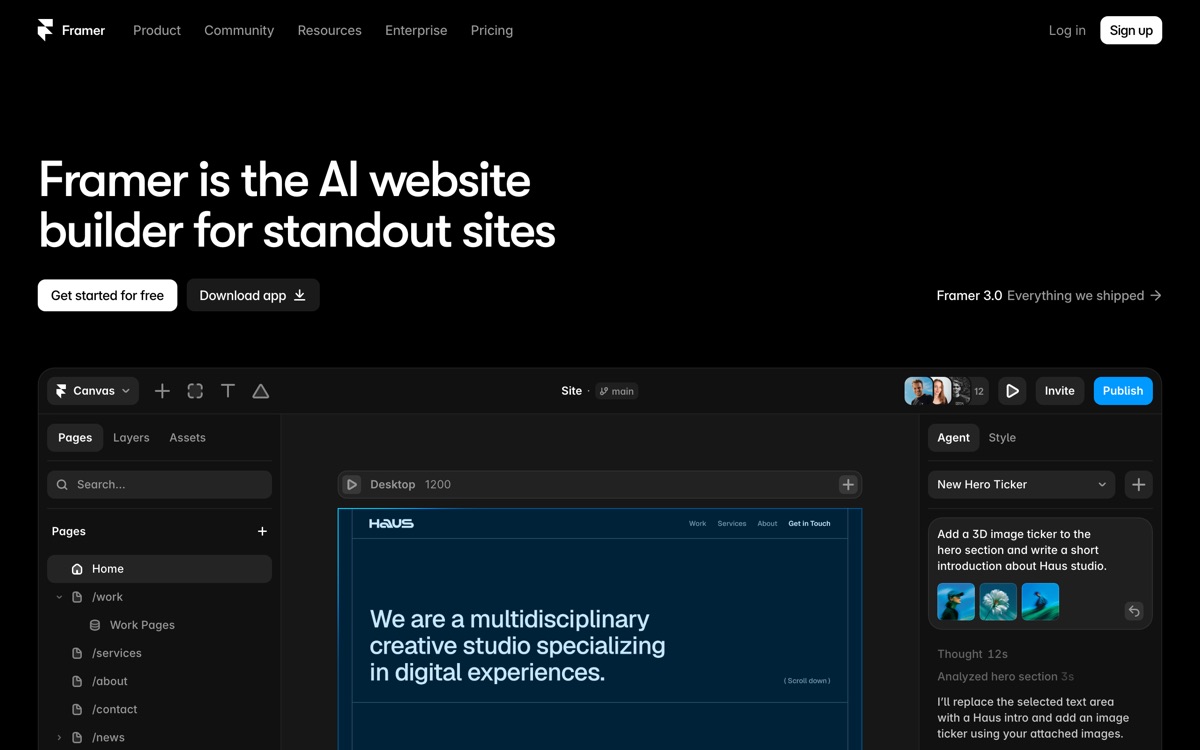Screen dimensions: 1200x750
Task: Click the plus Insert icon in the toolbar
Action: [162, 391]
